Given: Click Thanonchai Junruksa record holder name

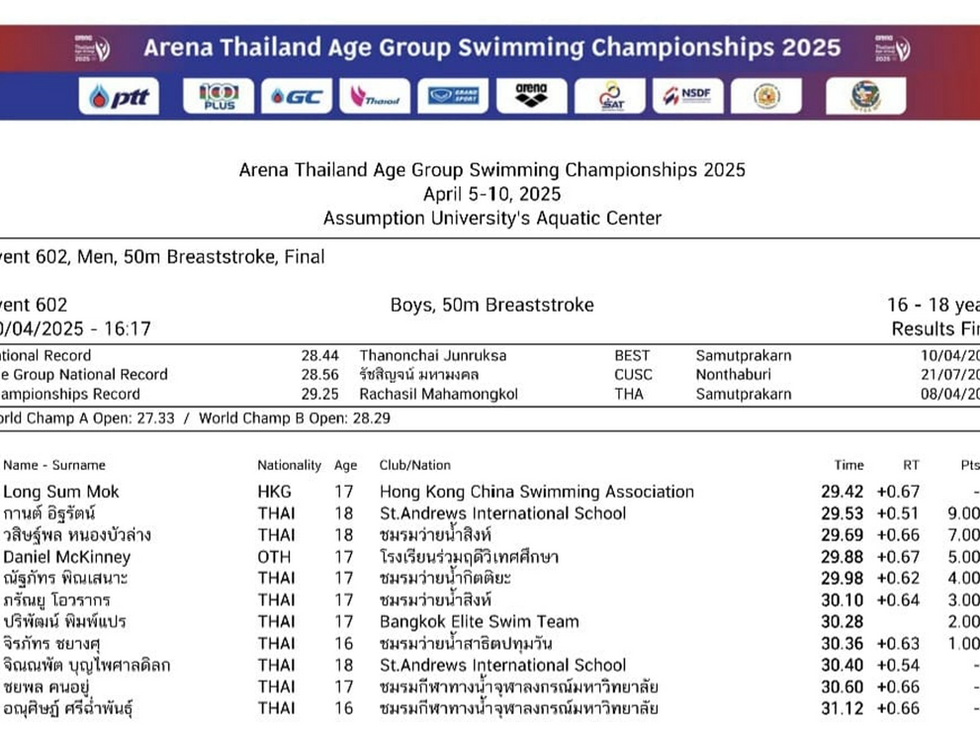Looking at the screenshot, I should (433, 355).
